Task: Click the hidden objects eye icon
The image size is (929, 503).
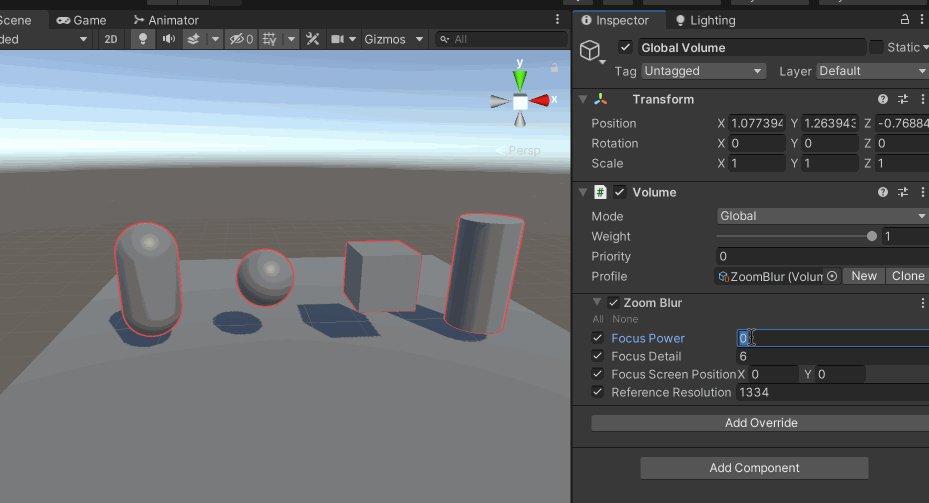Action: click(237, 39)
